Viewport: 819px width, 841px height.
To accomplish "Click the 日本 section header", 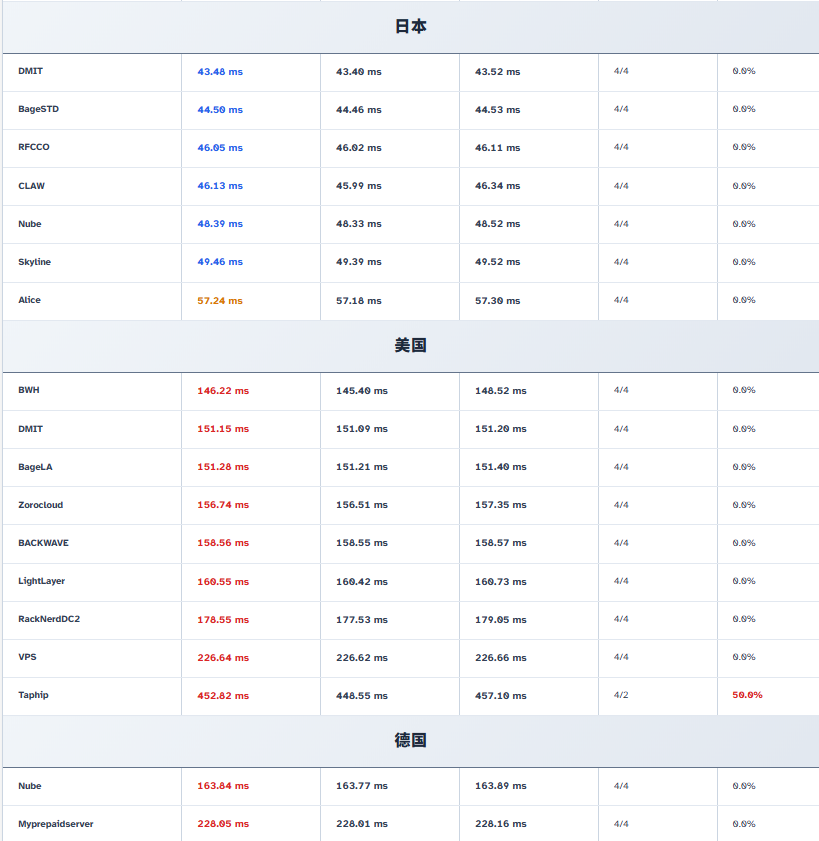I will coord(410,27).
